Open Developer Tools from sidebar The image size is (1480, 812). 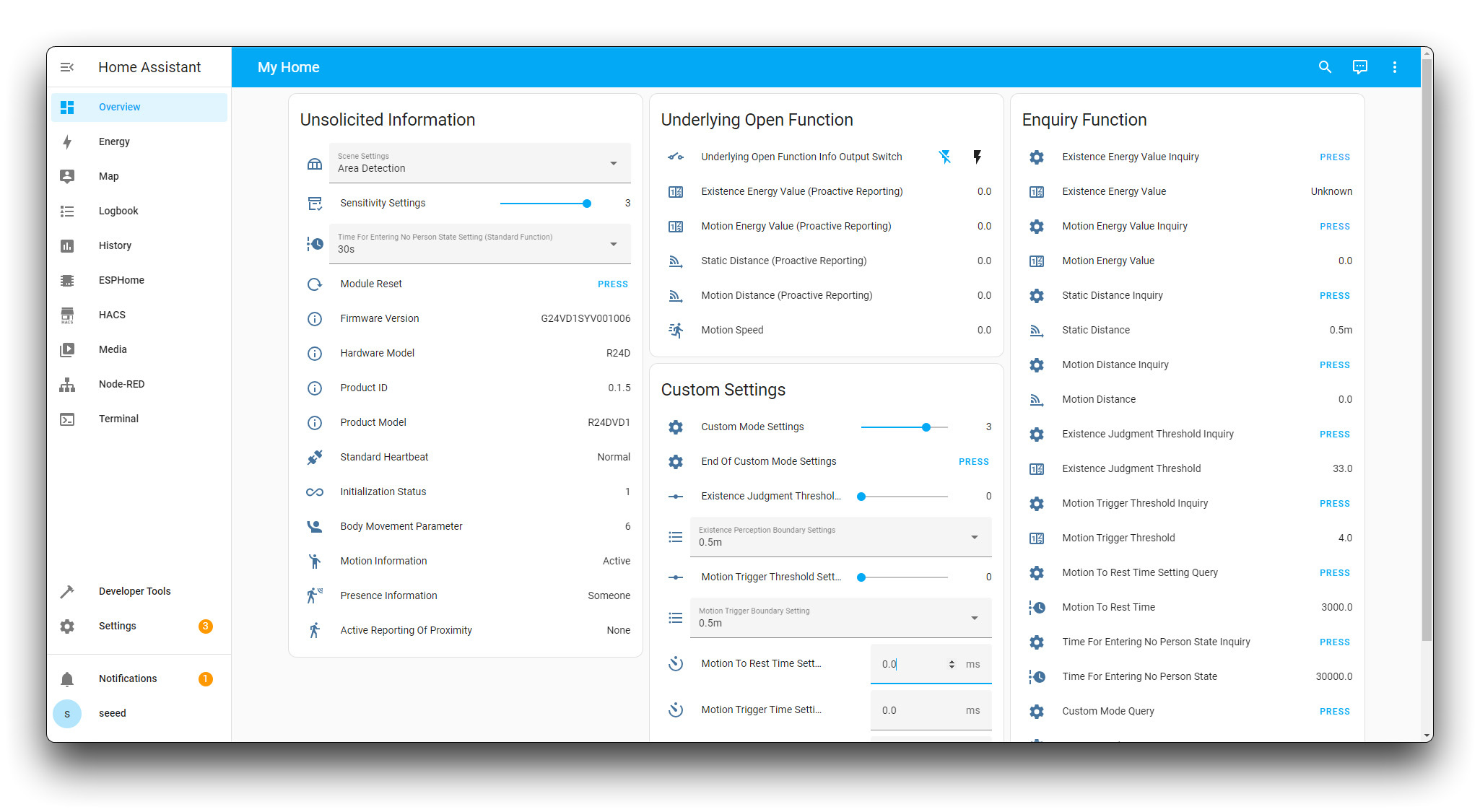pos(134,591)
